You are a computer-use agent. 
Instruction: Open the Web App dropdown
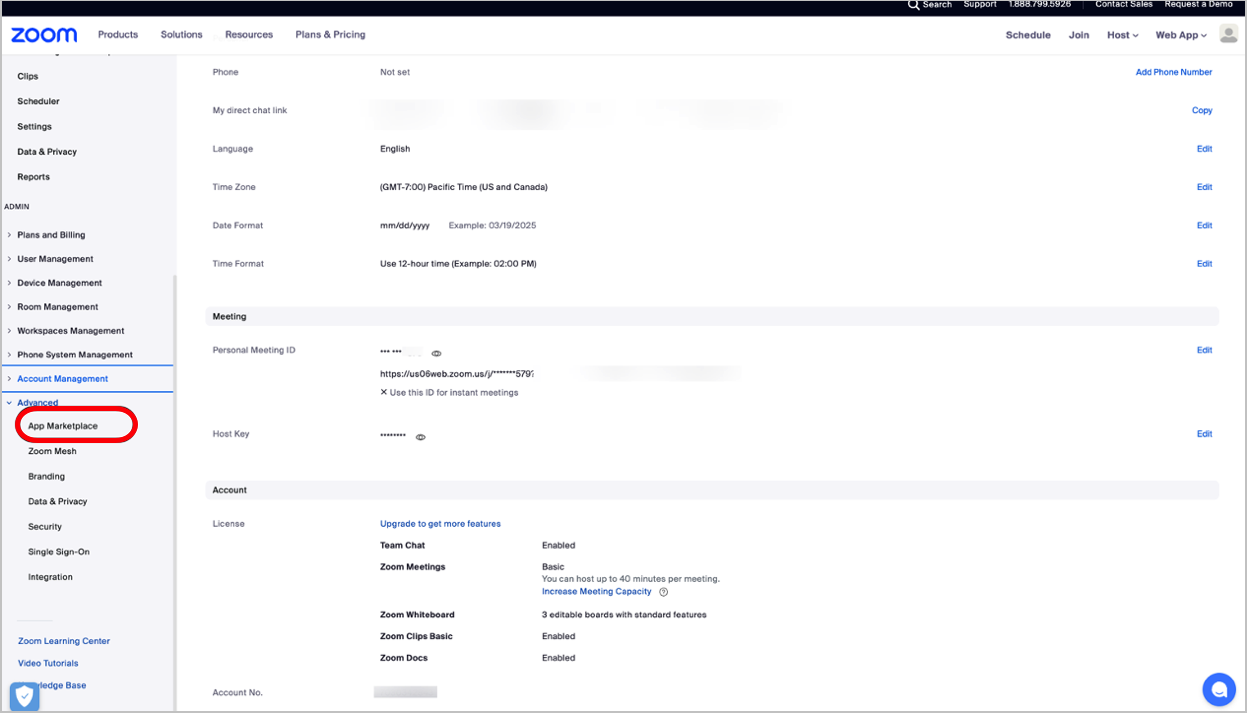point(1181,35)
